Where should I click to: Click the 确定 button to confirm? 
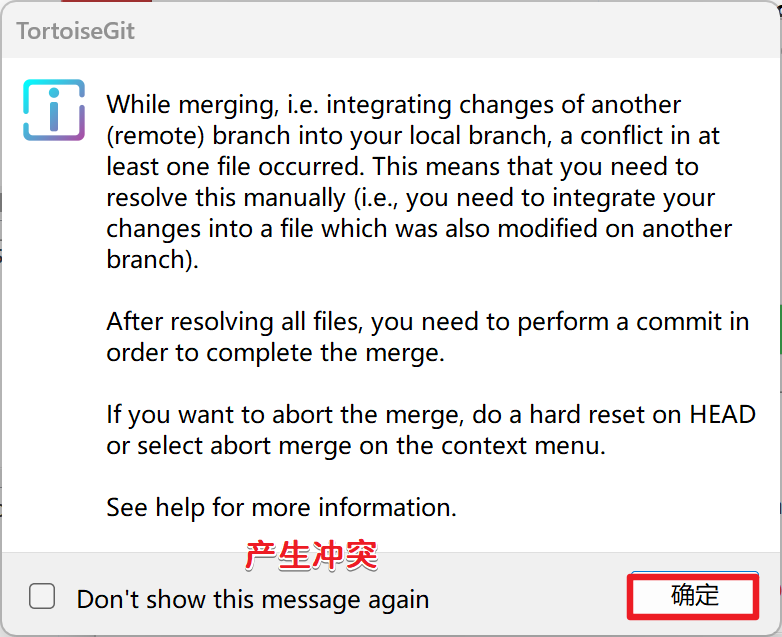tap(694, 596)
